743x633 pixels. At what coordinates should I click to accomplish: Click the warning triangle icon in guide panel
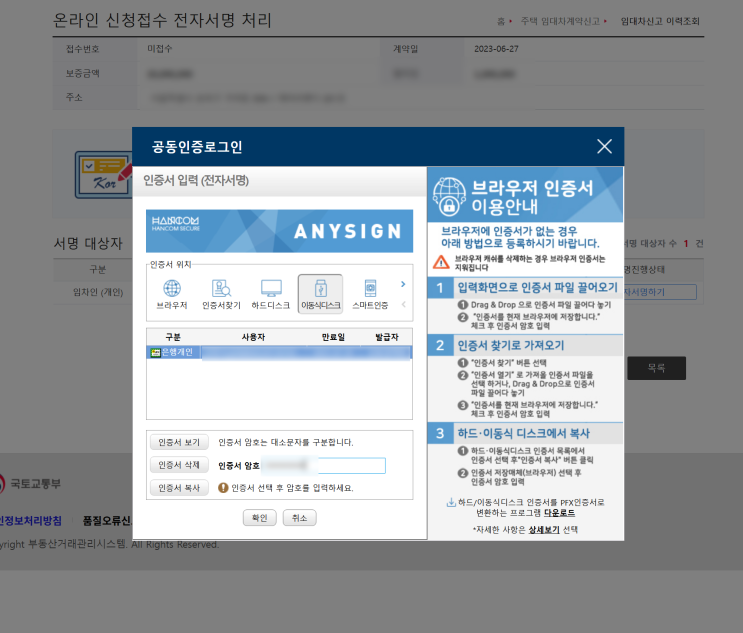click(441, 262)
